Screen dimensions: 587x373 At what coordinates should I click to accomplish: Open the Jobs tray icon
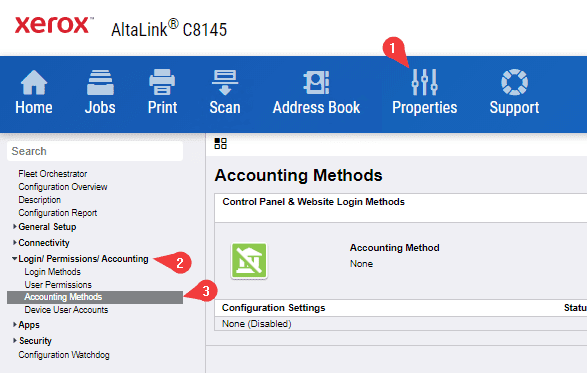coord(100,82)
